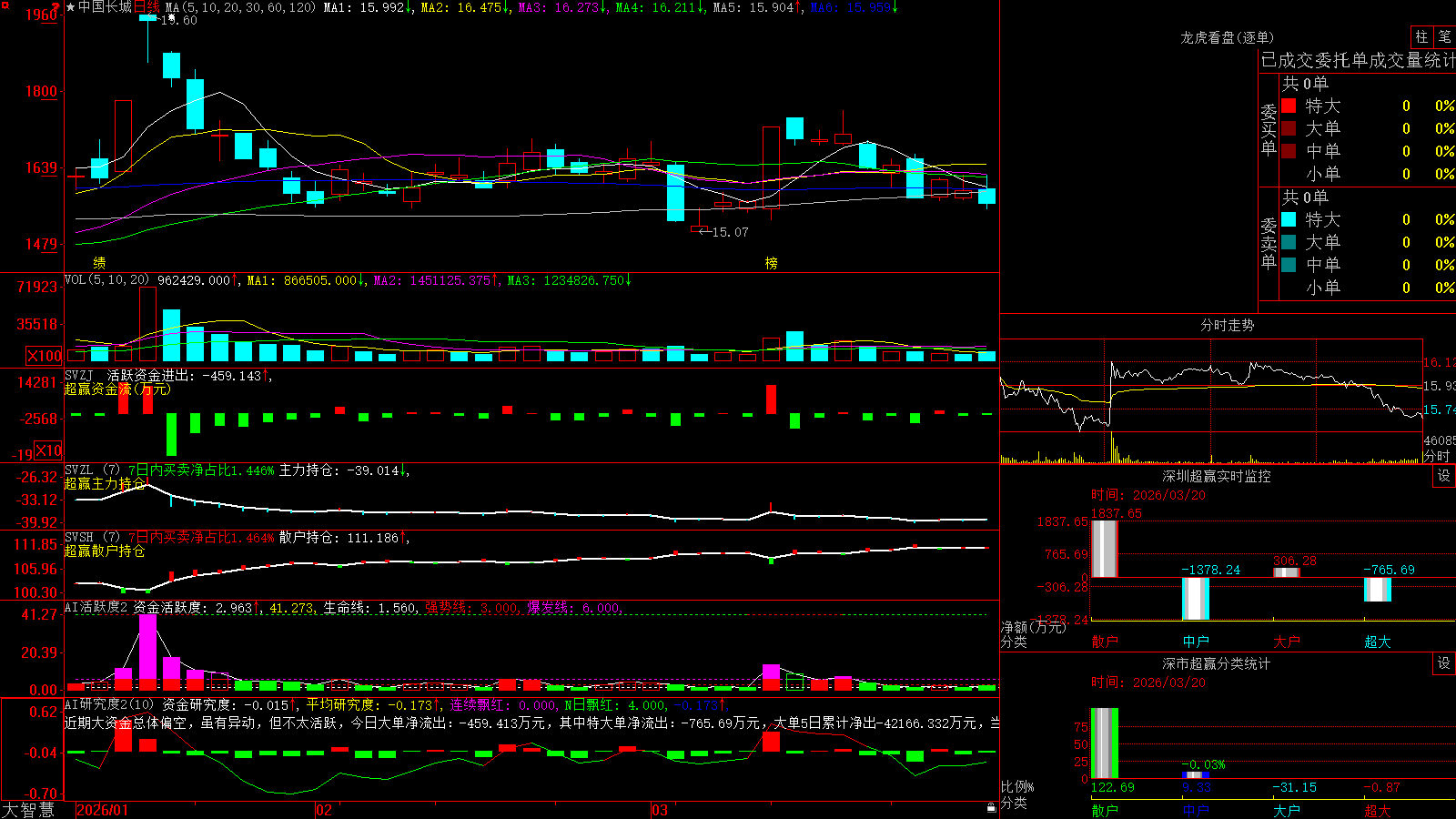The image size is (1456, 819).
Task: Click the 03 month marker on the time axis
Action: 660,810
